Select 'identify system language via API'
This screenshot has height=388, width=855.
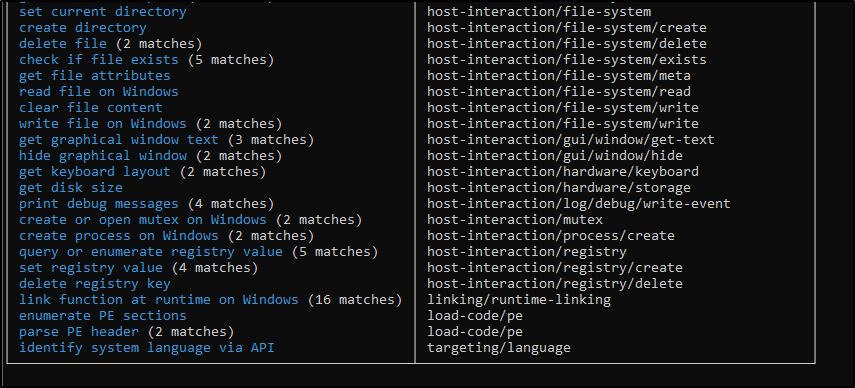point(147,348)
